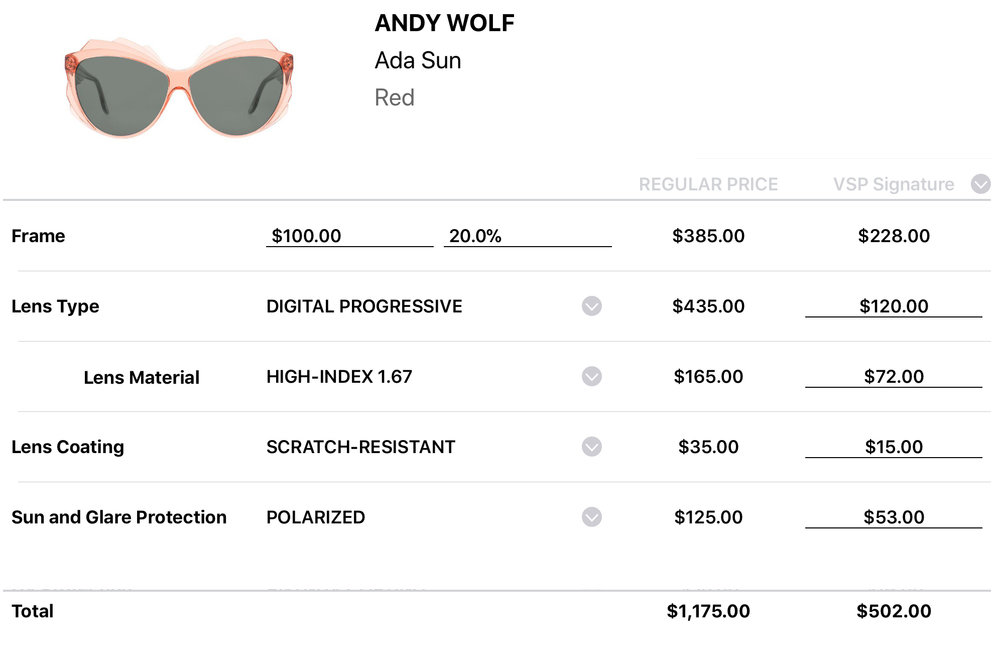Open the High-Index 1.67 material chooser
This screenshot has width=1000, height=652.
click(x=592, y=377)
